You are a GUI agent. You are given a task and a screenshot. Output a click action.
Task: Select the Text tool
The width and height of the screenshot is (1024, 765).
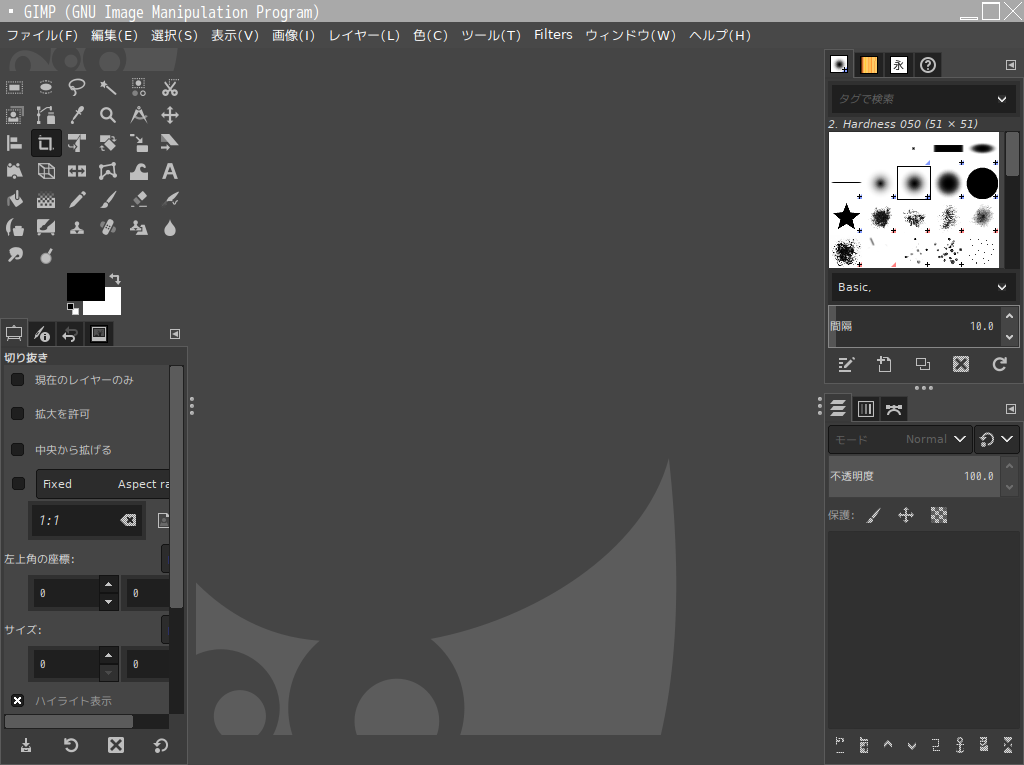(170, 171)
